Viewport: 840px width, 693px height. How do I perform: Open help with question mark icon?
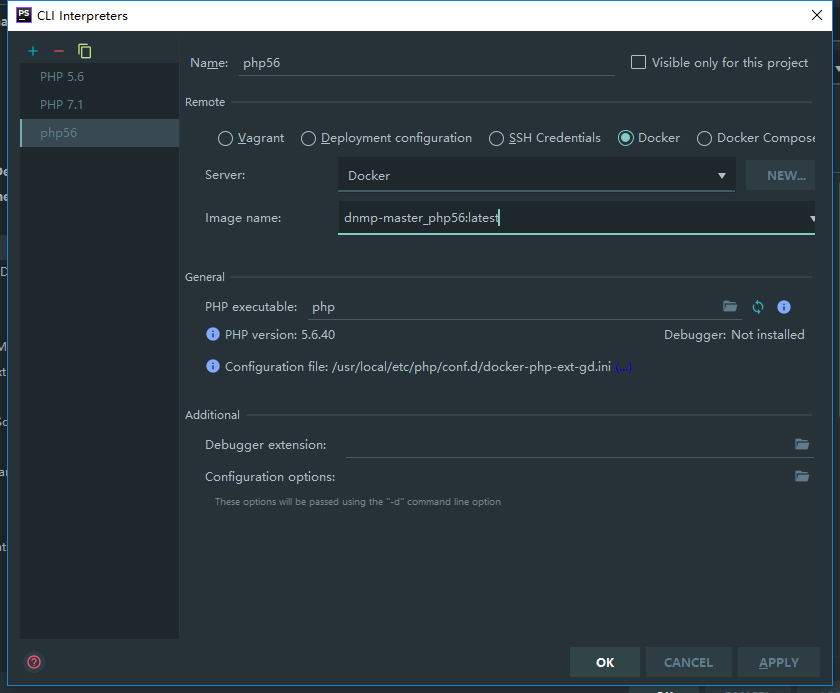click(34, 662)
